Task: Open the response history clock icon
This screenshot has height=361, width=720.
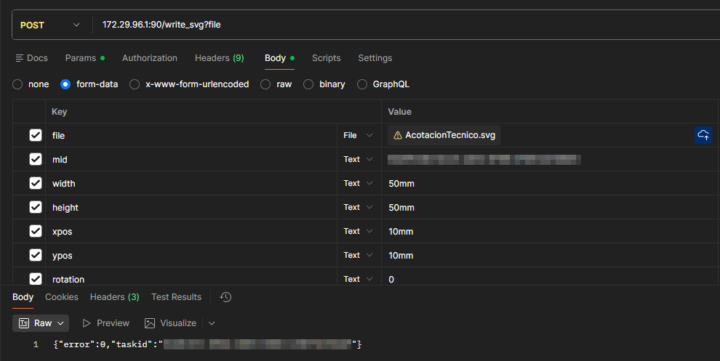Action: (x=225, y=297)
